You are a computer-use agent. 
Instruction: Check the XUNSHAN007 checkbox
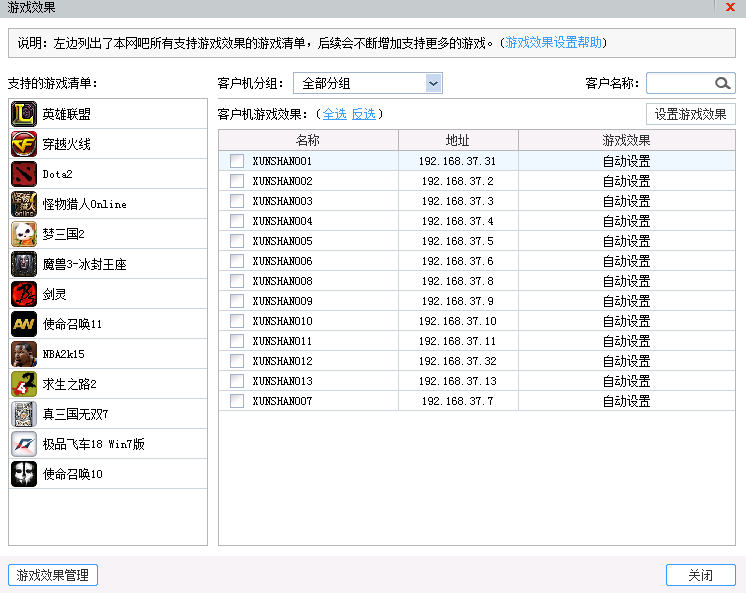pos(237,401)
